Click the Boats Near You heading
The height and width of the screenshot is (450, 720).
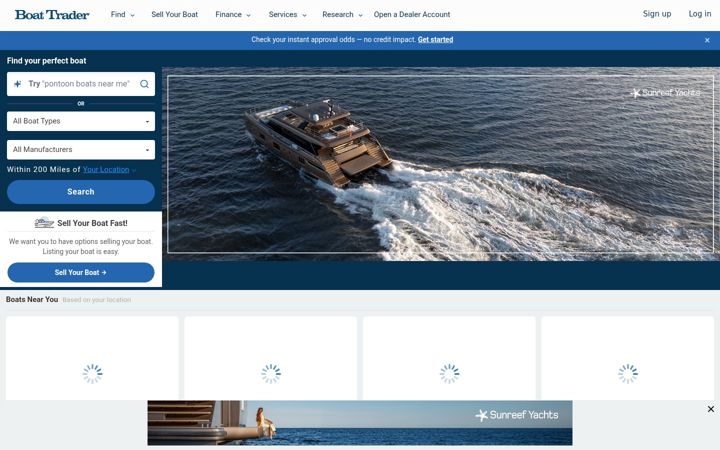32,299
